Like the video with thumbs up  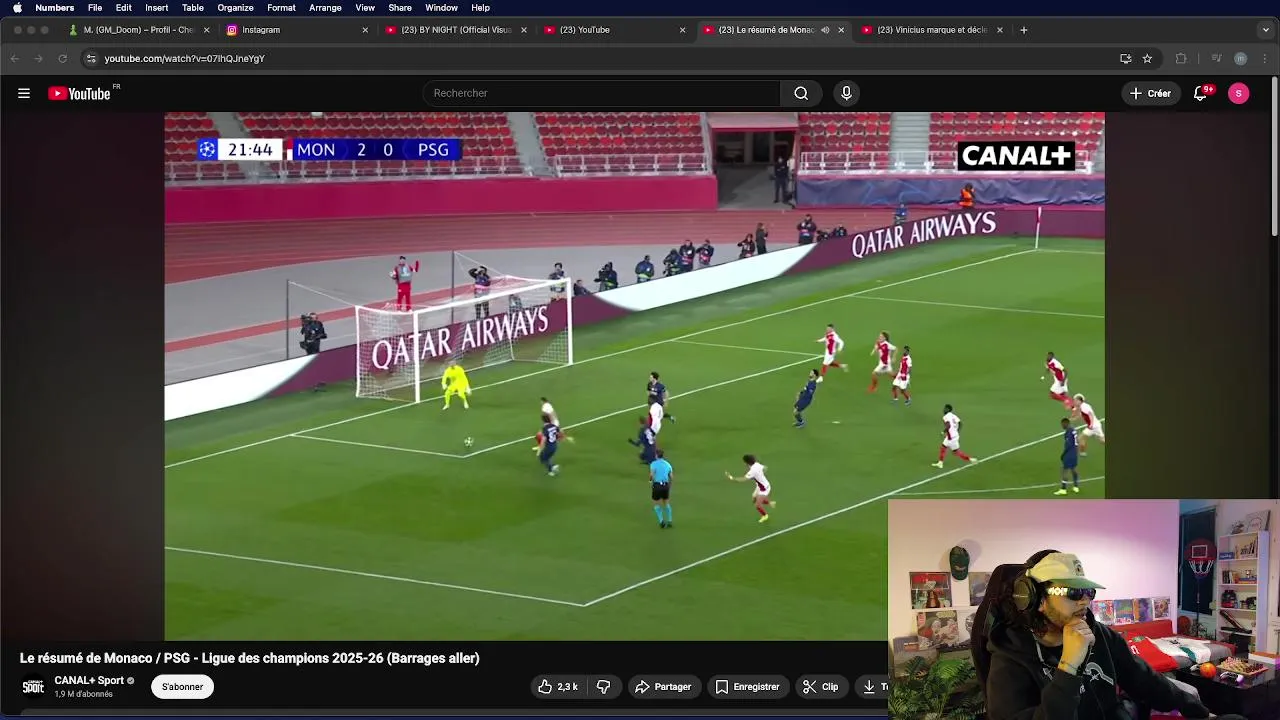558,687
